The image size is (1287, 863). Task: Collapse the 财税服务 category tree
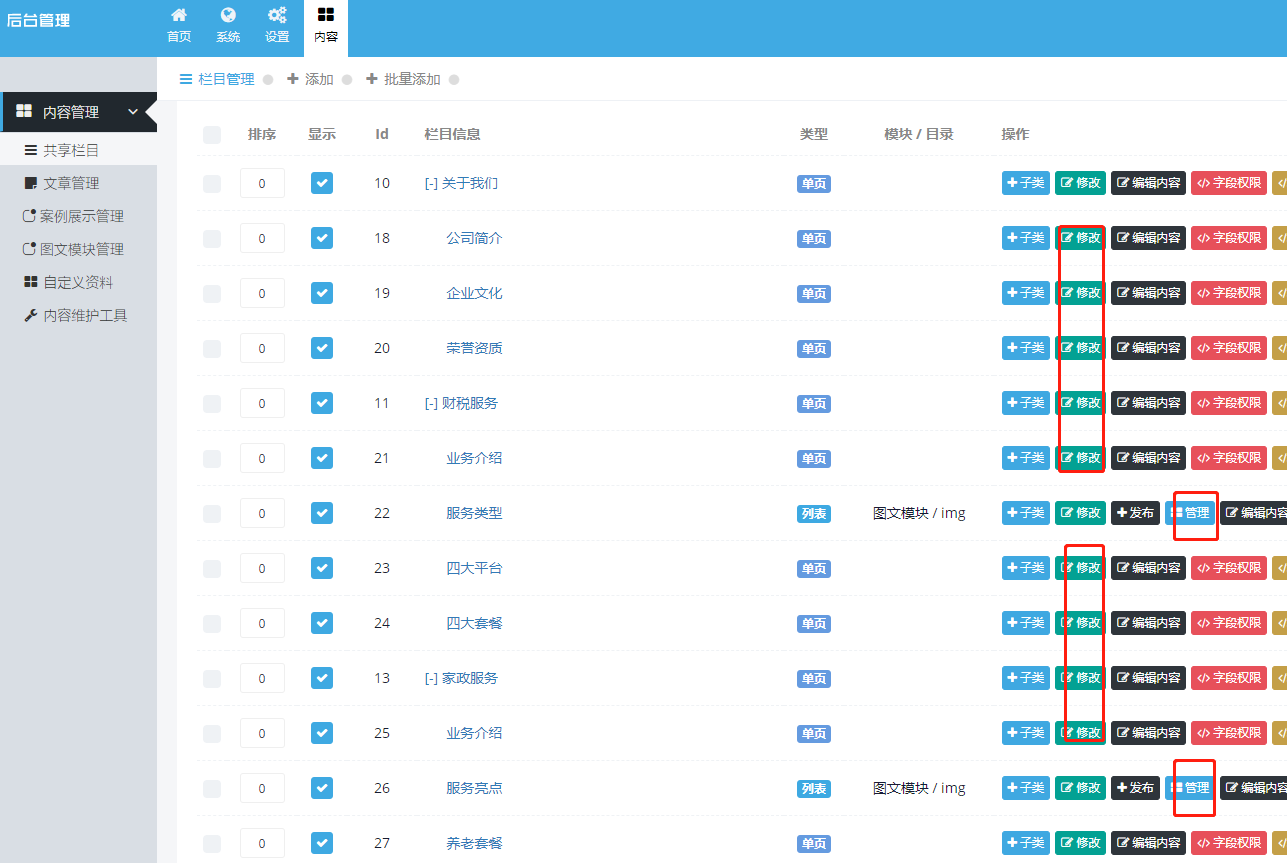tap(431, 403)
